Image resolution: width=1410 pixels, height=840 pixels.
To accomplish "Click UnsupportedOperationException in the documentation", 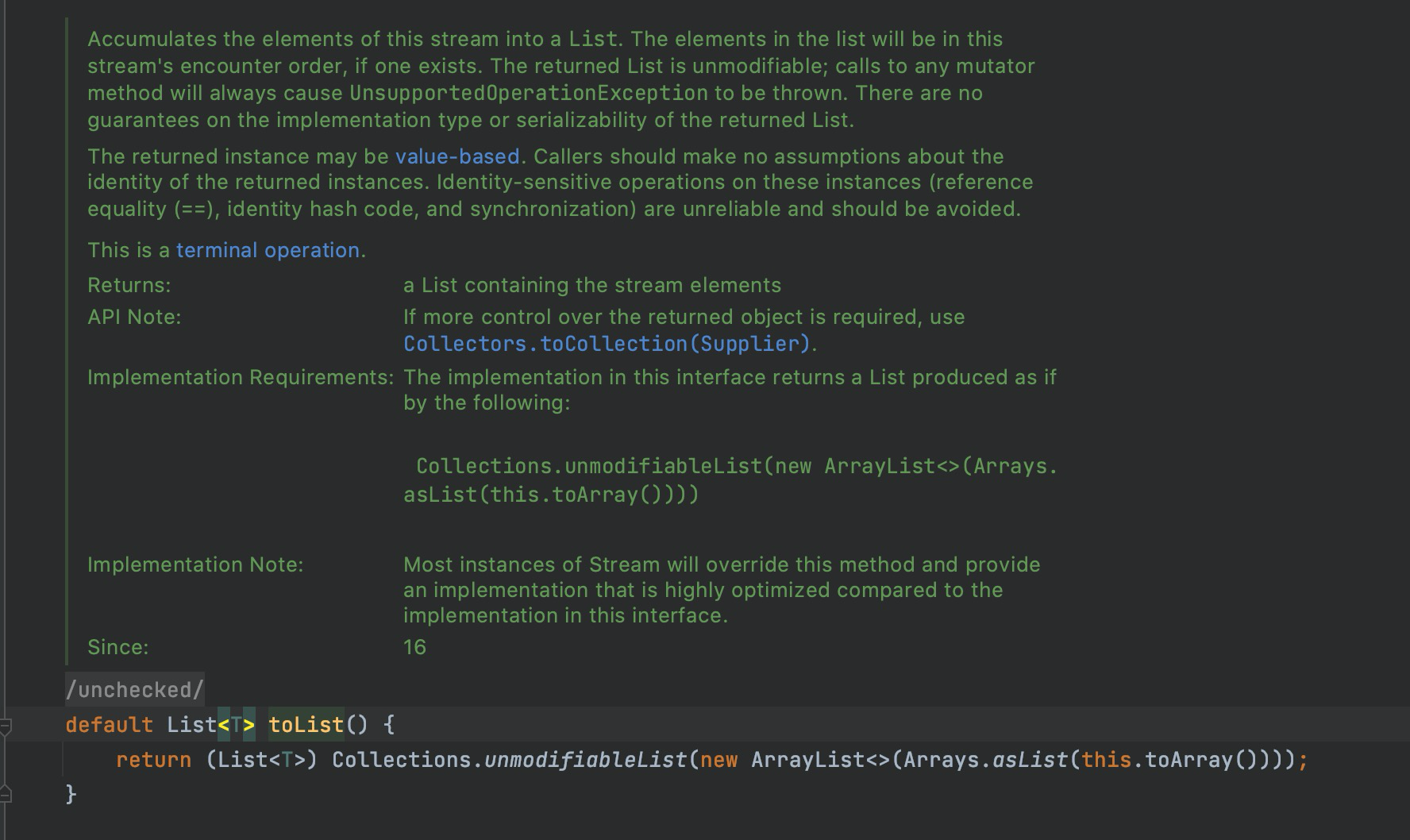I will 528,93.
